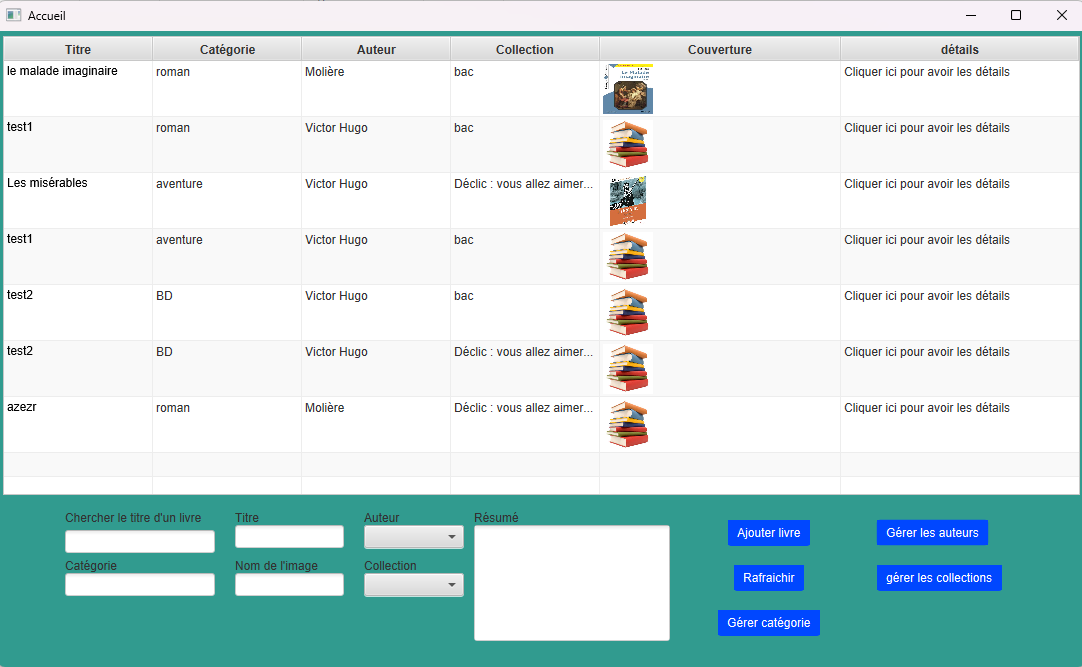Click the book stack cover in azezr row

point(628,425)
